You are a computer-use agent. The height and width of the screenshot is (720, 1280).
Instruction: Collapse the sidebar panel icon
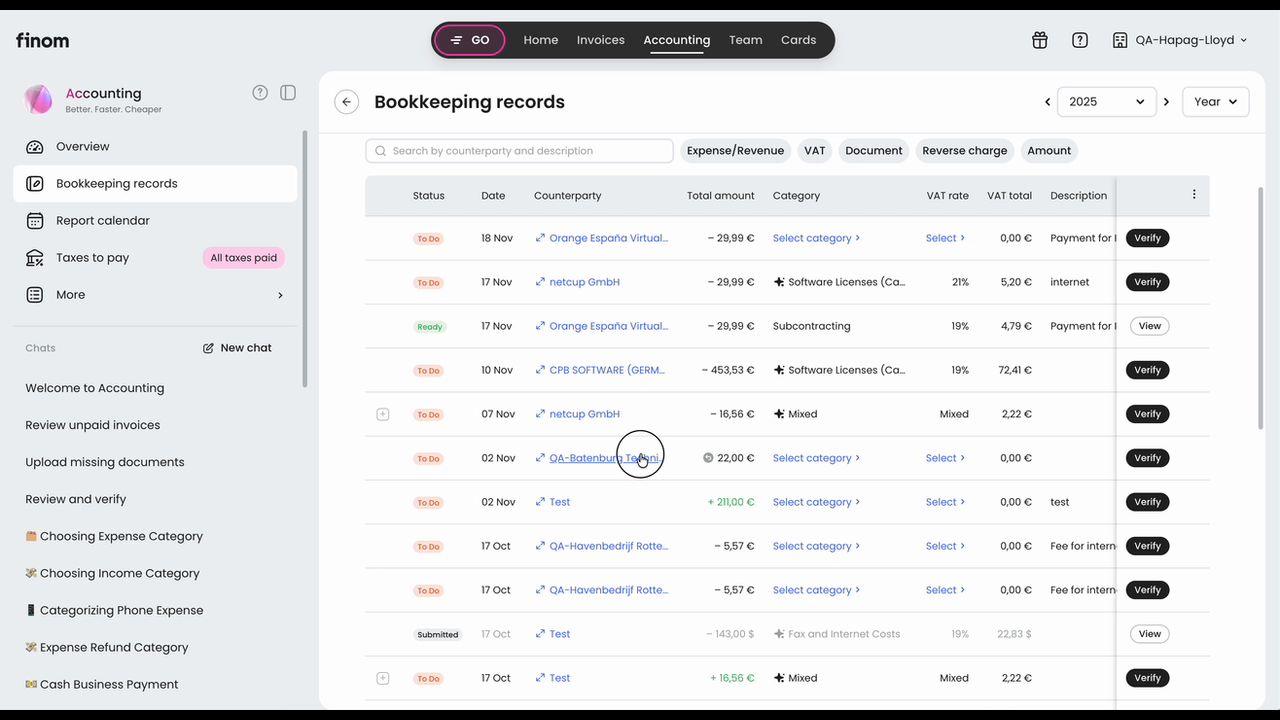[x=288, y=93]
